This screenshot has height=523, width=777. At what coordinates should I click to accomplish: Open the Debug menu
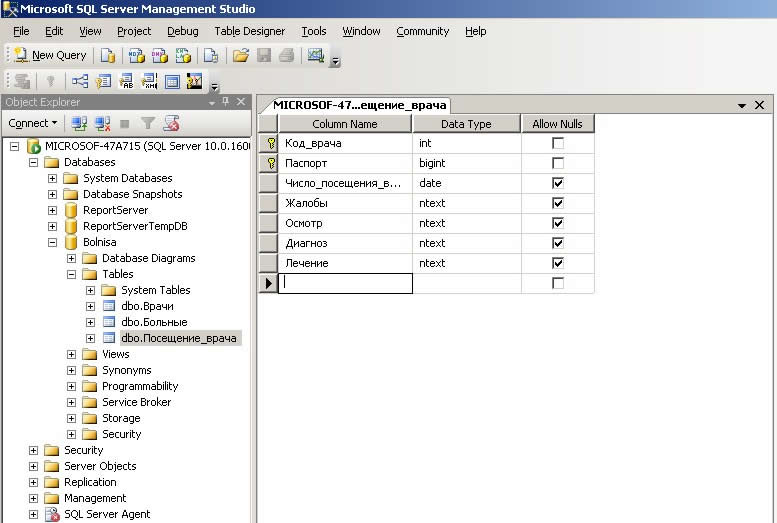click(x=182, y=31)
